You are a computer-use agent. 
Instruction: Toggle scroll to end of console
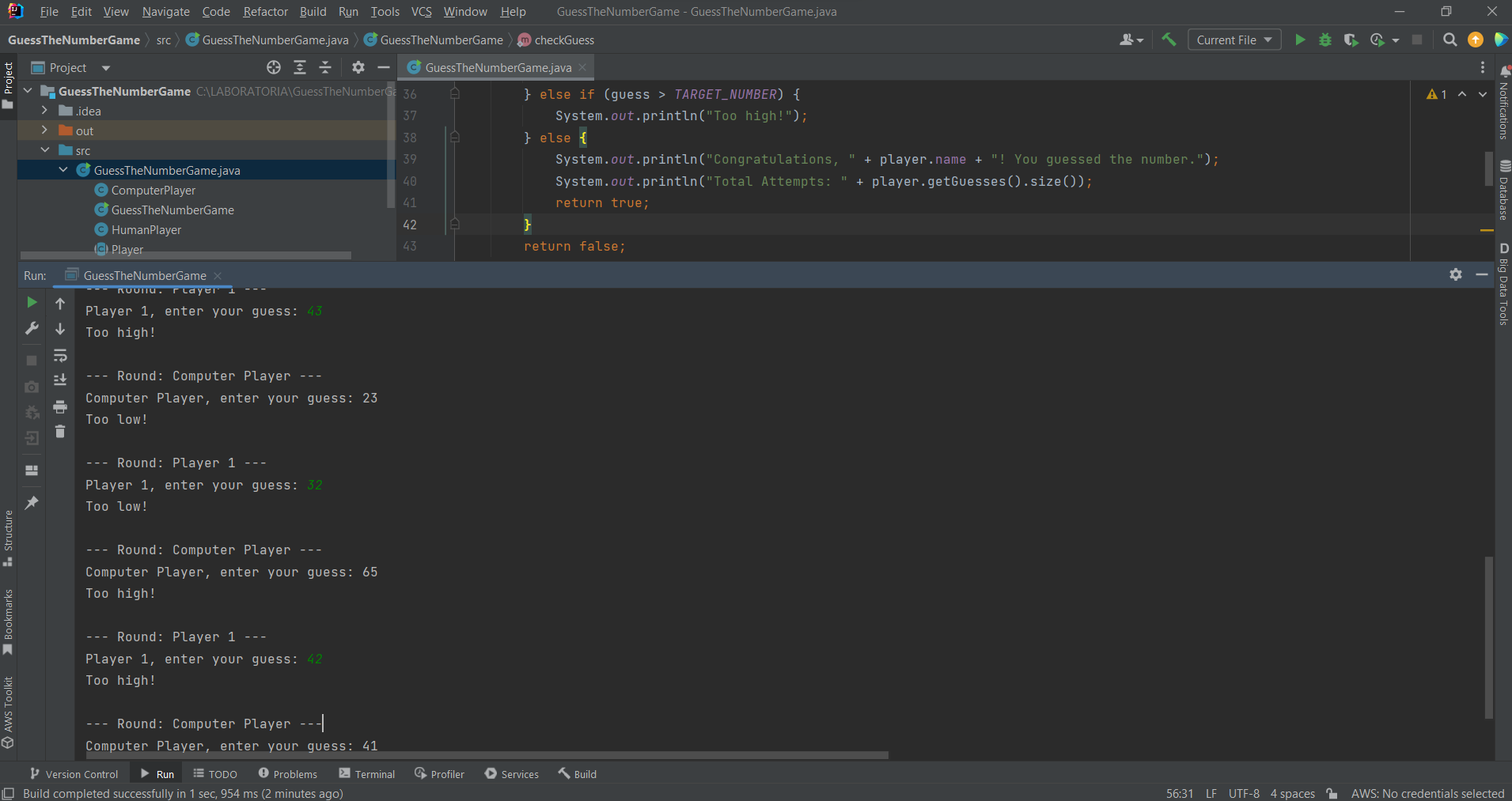(x=60, y=380)
